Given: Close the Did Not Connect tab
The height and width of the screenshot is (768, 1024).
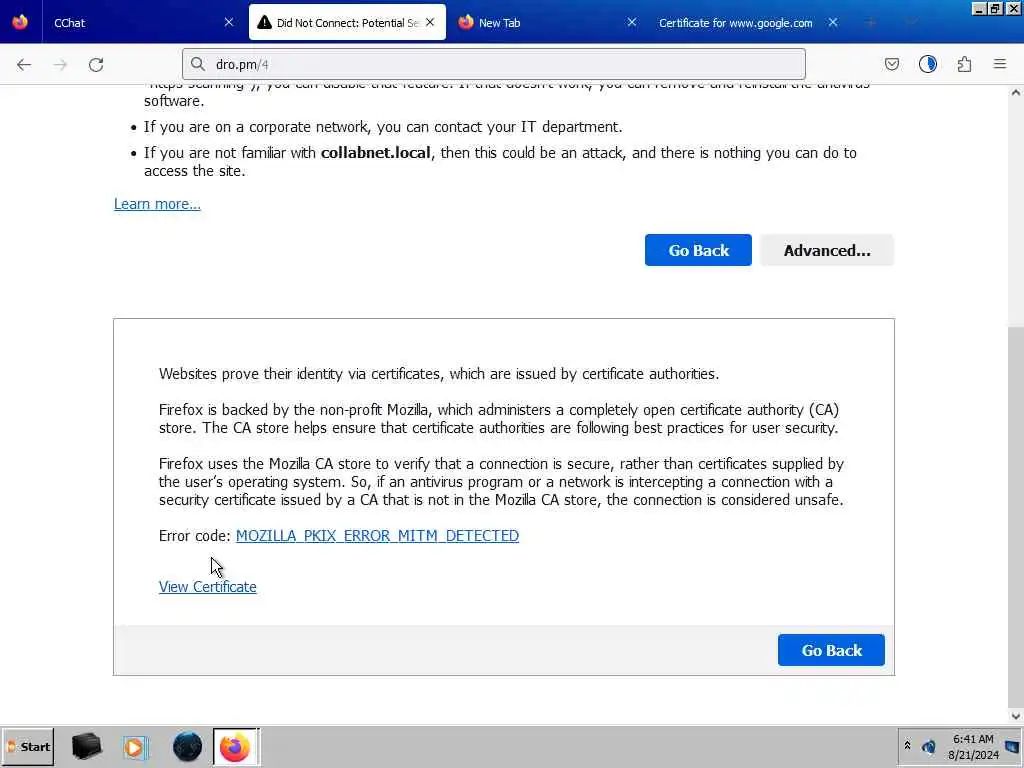Looking at the screenshot, I should (x=430, y=22).
